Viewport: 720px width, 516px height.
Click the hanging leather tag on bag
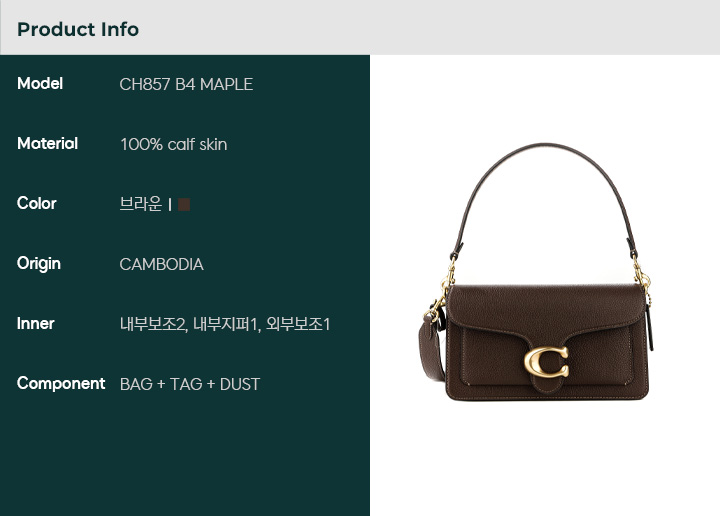pos(650,326)
